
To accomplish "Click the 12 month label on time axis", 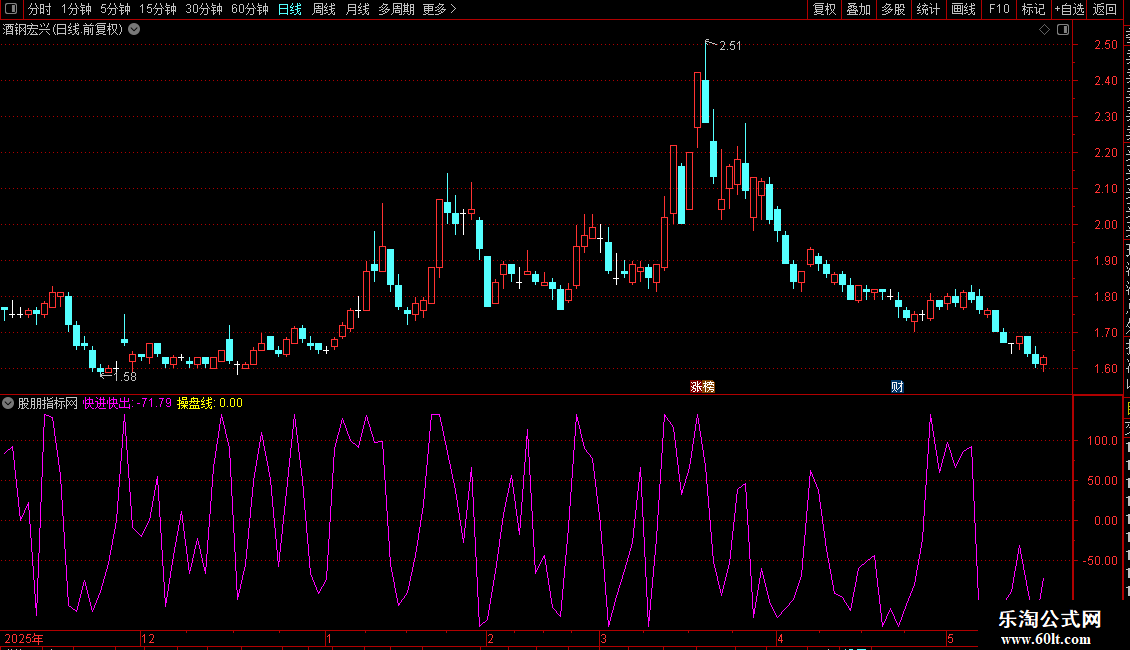I will click(x=148, y=638).
